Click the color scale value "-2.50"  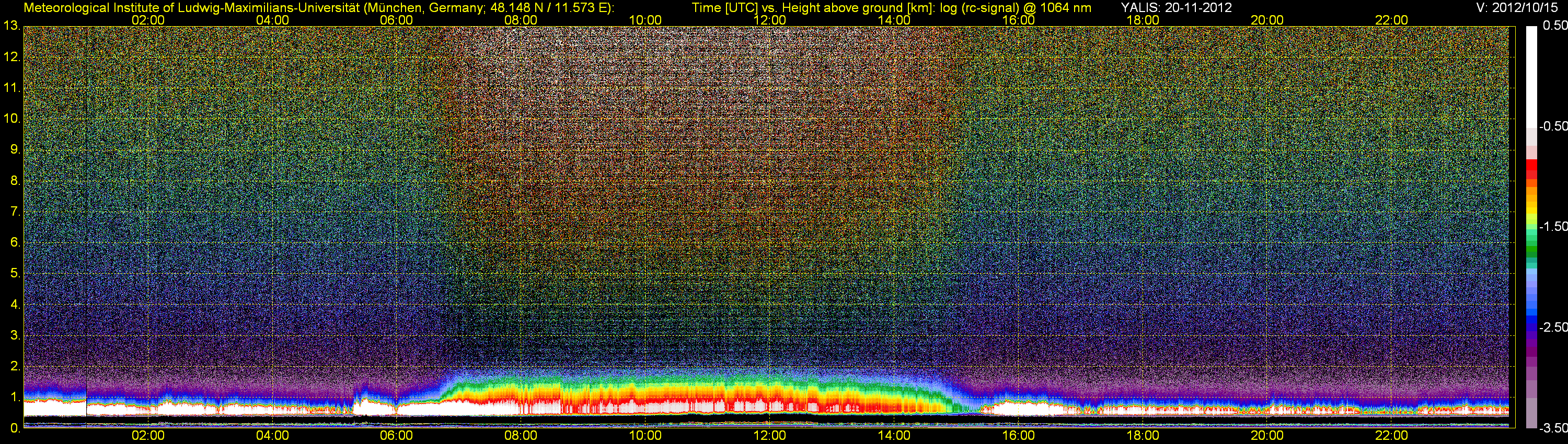point(1553,326)
